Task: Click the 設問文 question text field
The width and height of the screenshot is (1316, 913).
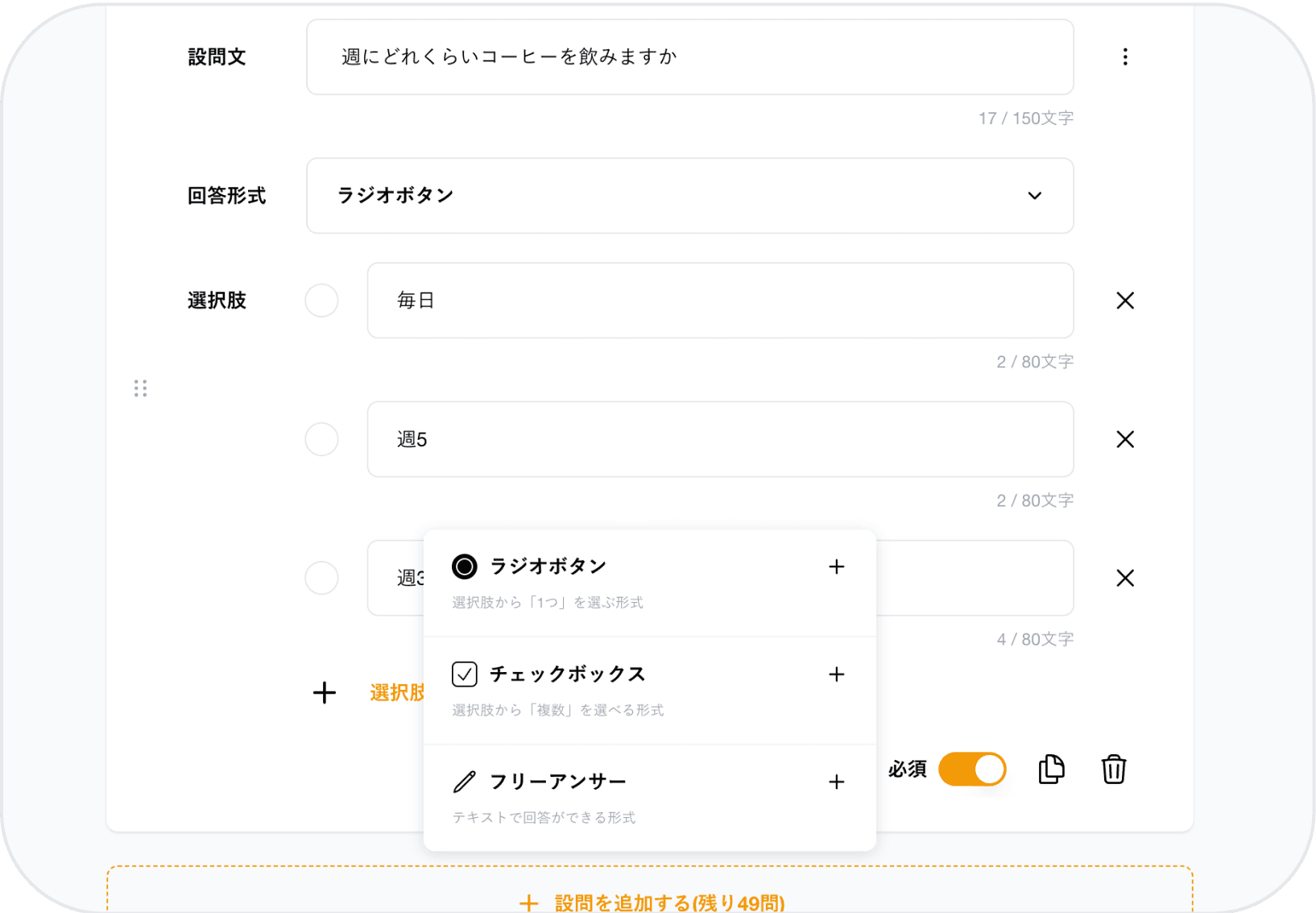Action: [689, 56]
